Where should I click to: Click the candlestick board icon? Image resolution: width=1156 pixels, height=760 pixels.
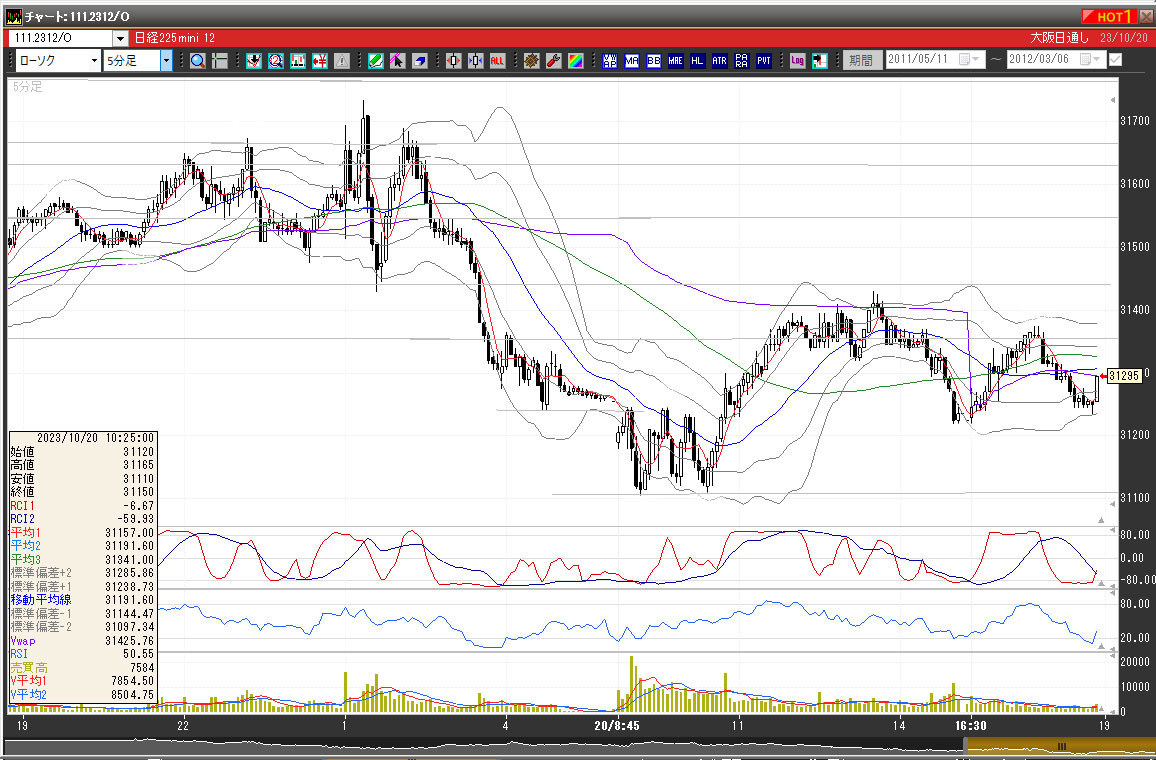298,60
